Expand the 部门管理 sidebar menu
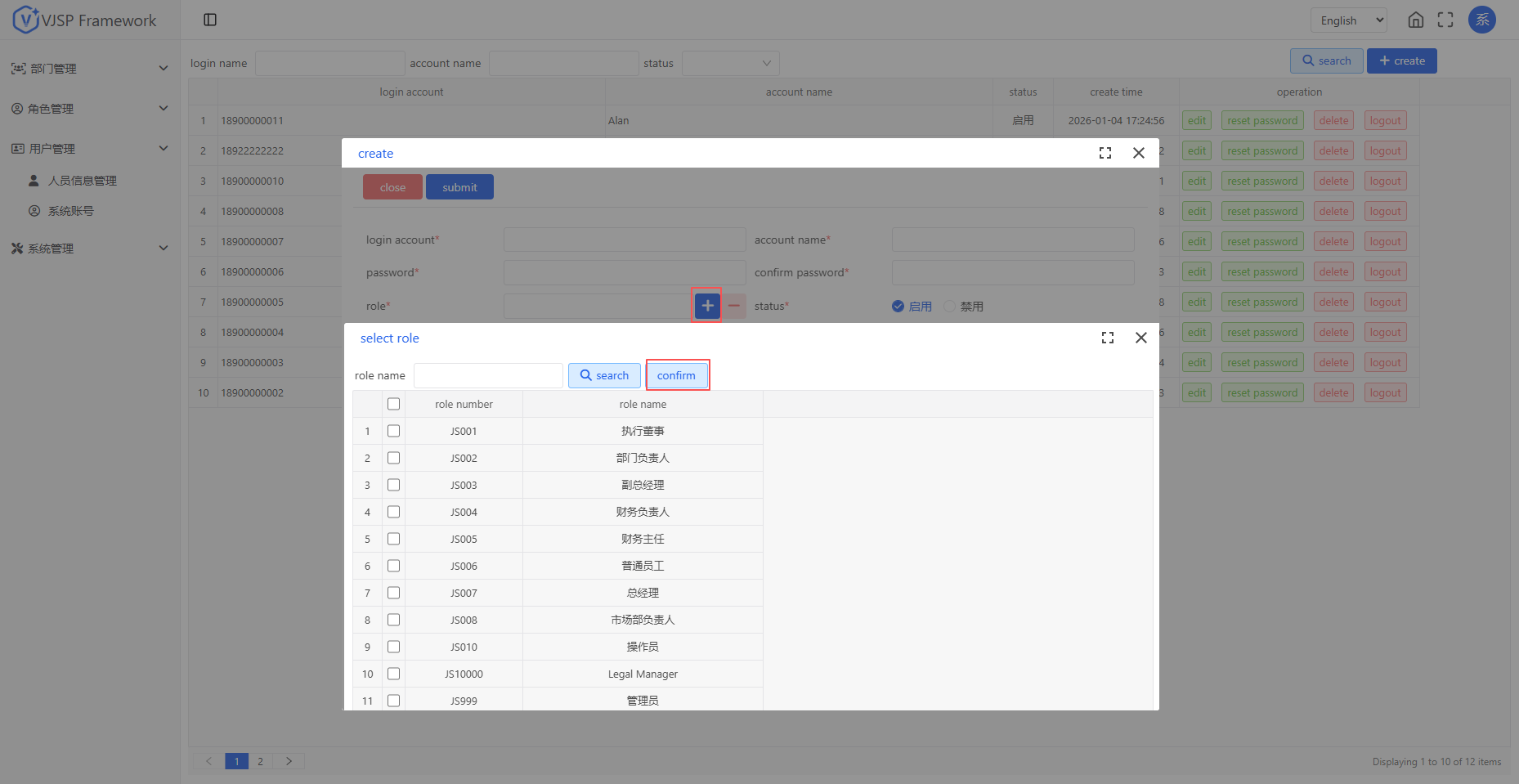 [90, 69]
